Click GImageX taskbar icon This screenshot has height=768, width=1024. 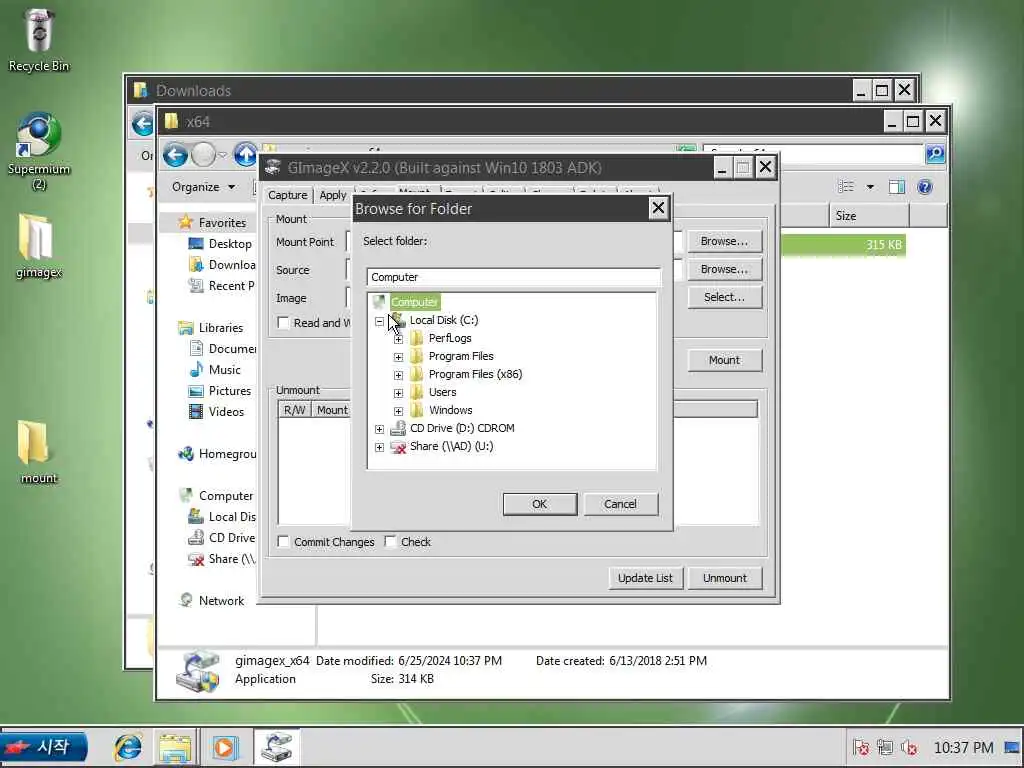[276, 747]
